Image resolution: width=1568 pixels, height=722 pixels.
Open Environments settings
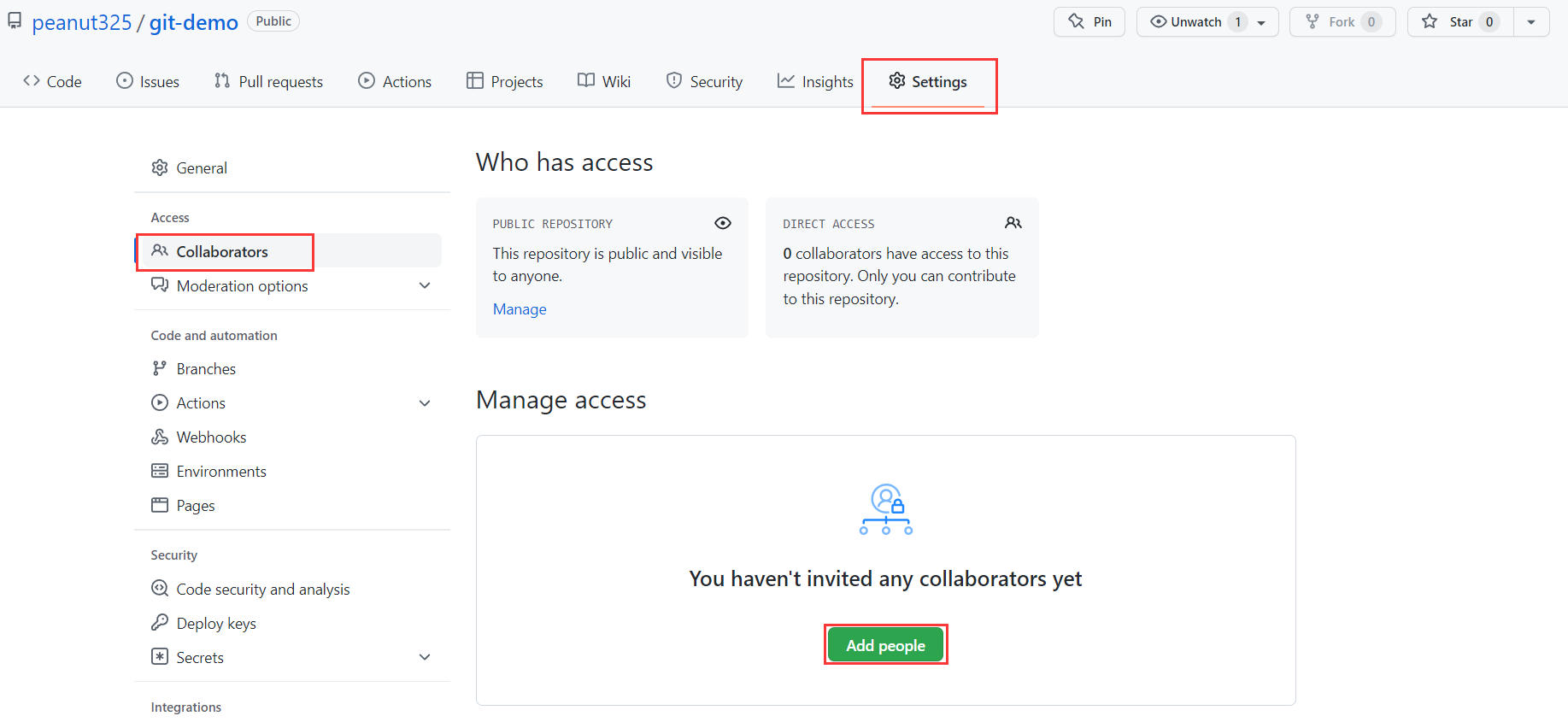288,471
